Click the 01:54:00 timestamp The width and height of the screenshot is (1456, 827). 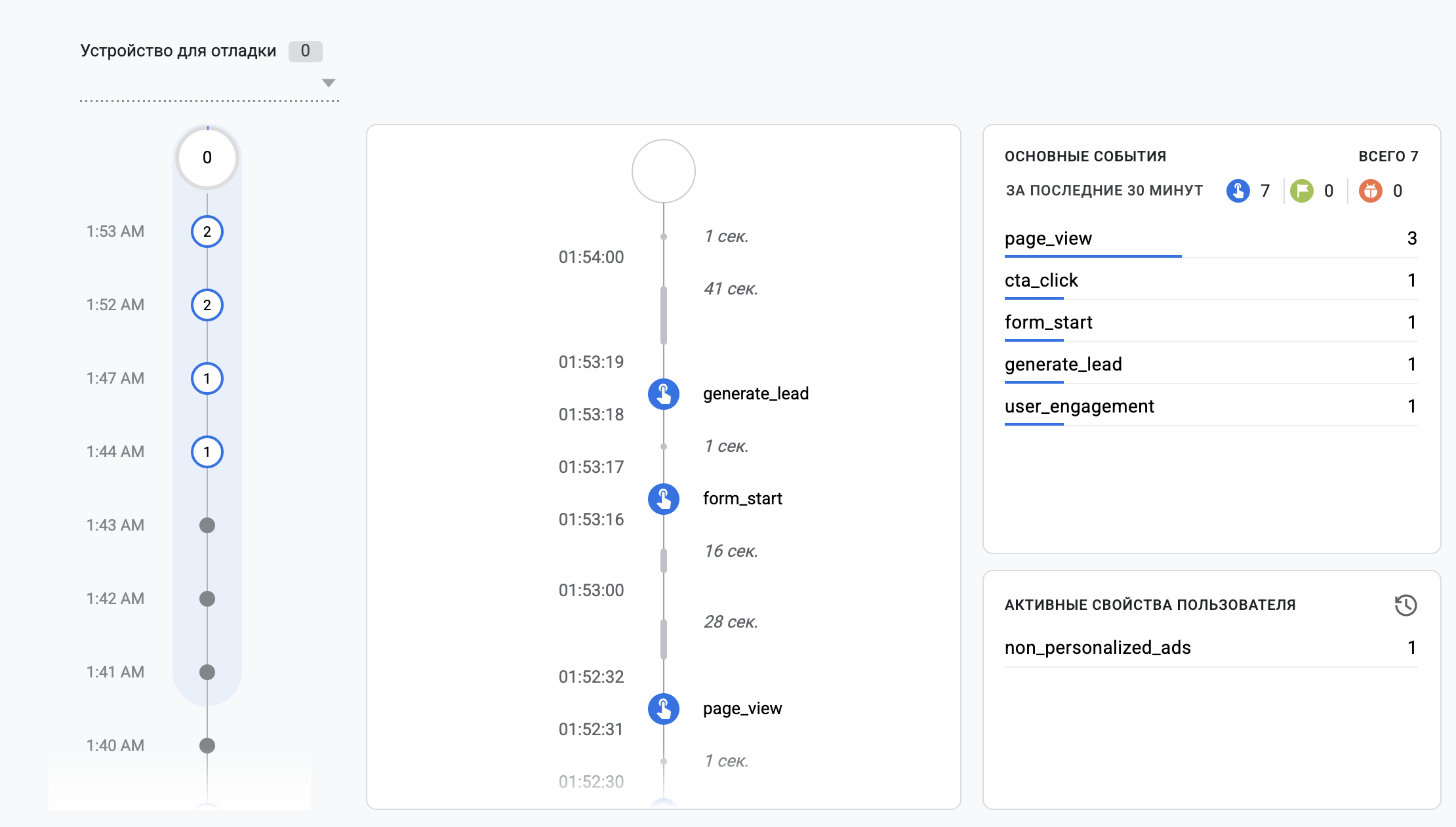[x=591, y=257]
